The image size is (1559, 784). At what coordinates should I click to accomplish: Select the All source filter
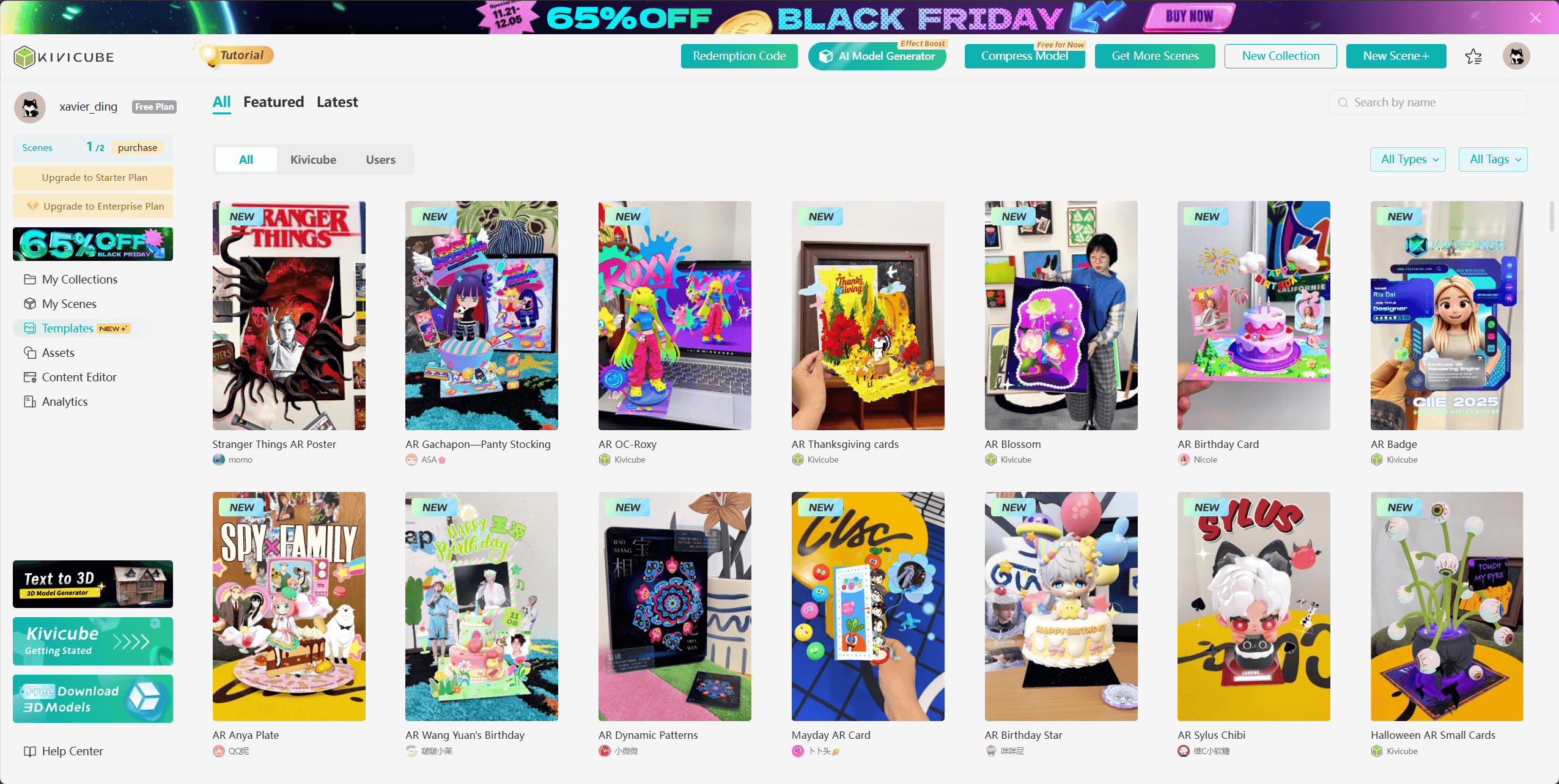246,159
